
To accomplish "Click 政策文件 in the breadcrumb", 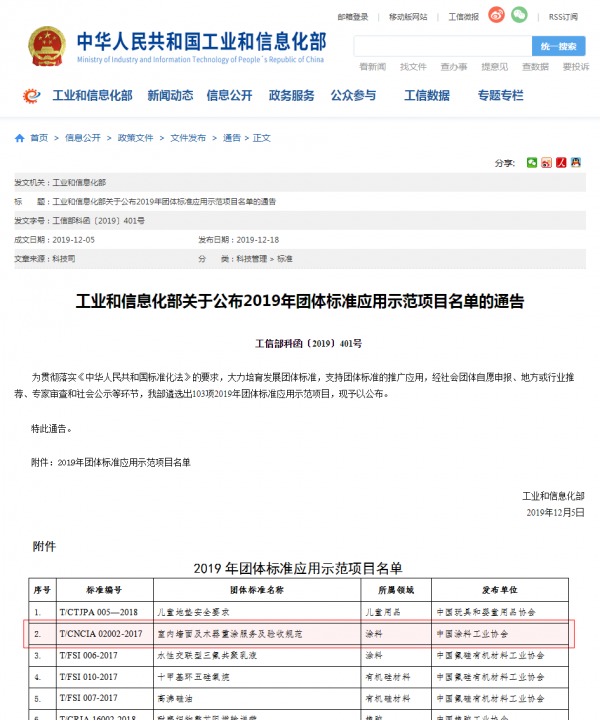I will coord(136,138).
